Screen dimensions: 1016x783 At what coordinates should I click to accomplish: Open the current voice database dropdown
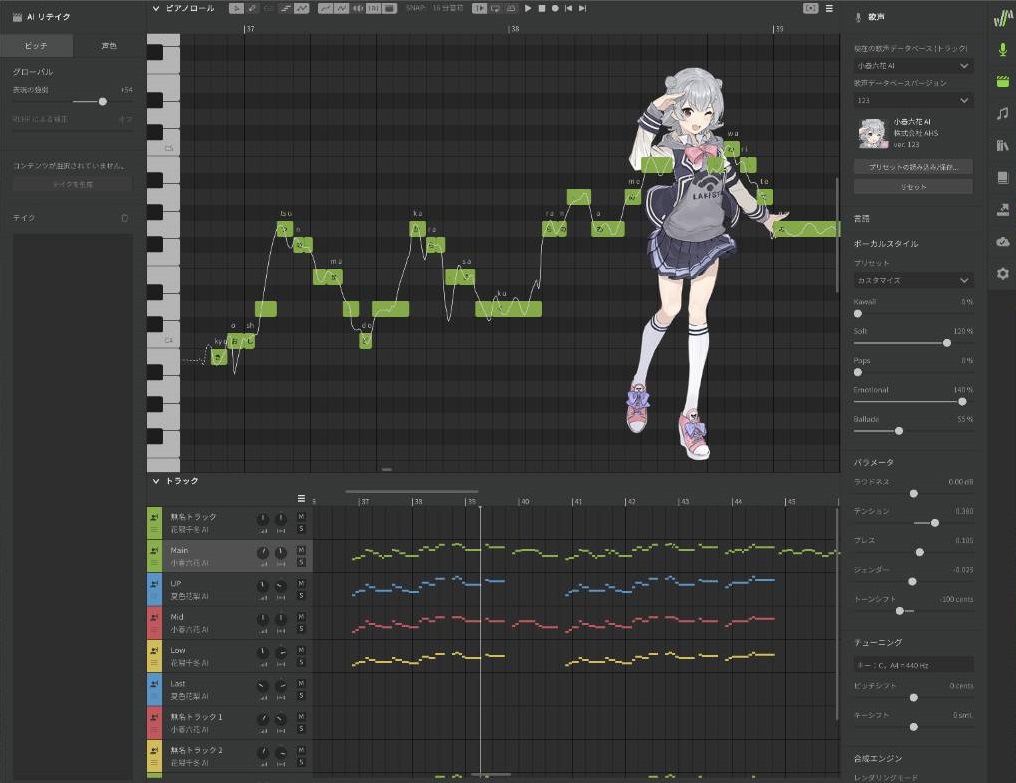click(913, 65)
